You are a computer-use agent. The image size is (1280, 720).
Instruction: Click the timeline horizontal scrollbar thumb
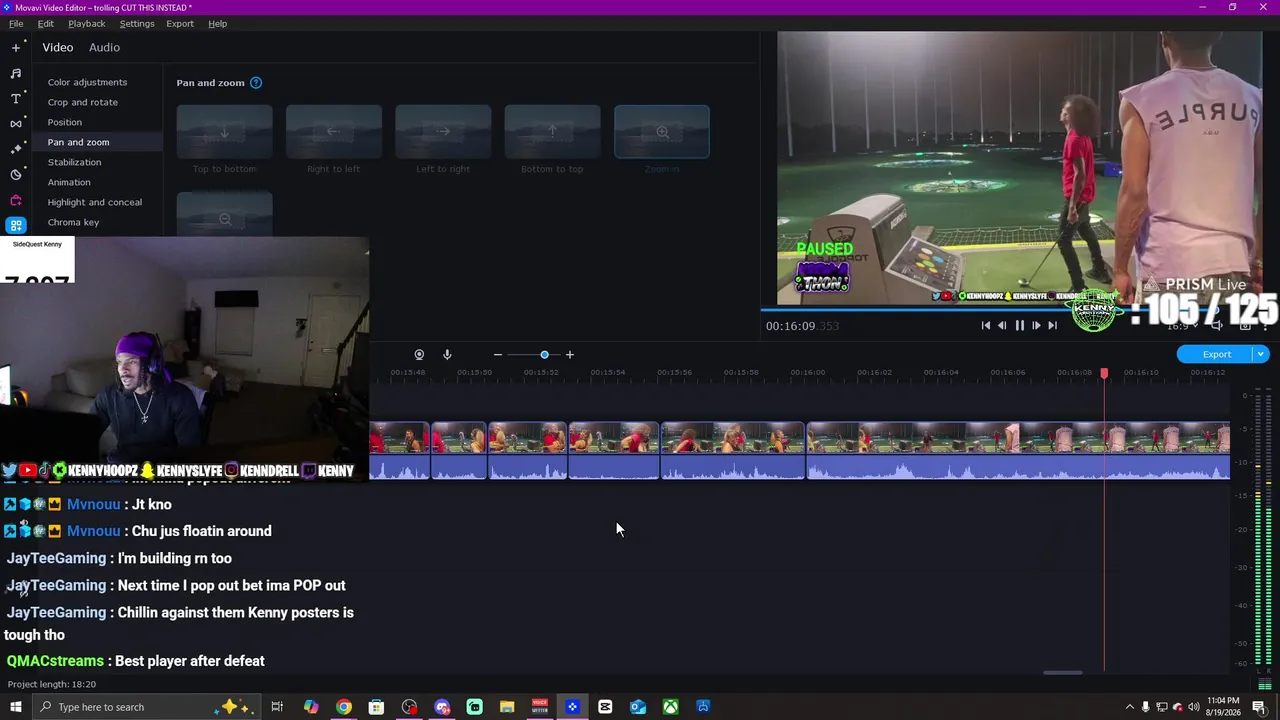(x=1063, y=673)
